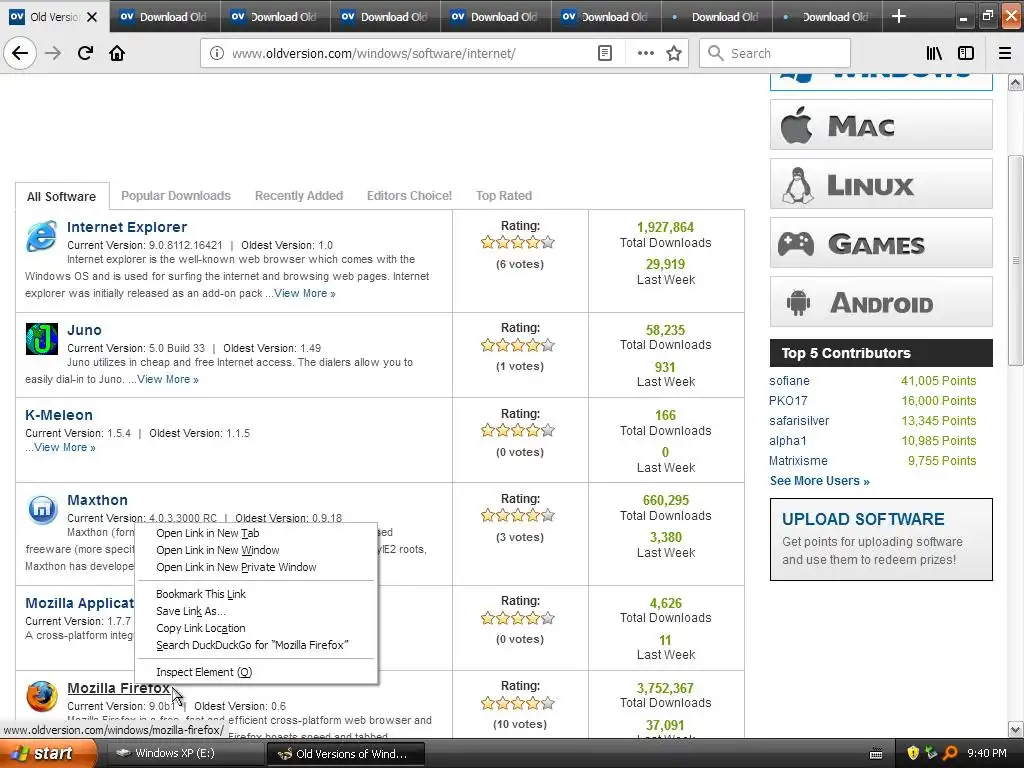Viewport: 1024px width, 768px height.
Task: Choose Open Link in New Window
Action: pyautogui.click(x=257, y=550)
